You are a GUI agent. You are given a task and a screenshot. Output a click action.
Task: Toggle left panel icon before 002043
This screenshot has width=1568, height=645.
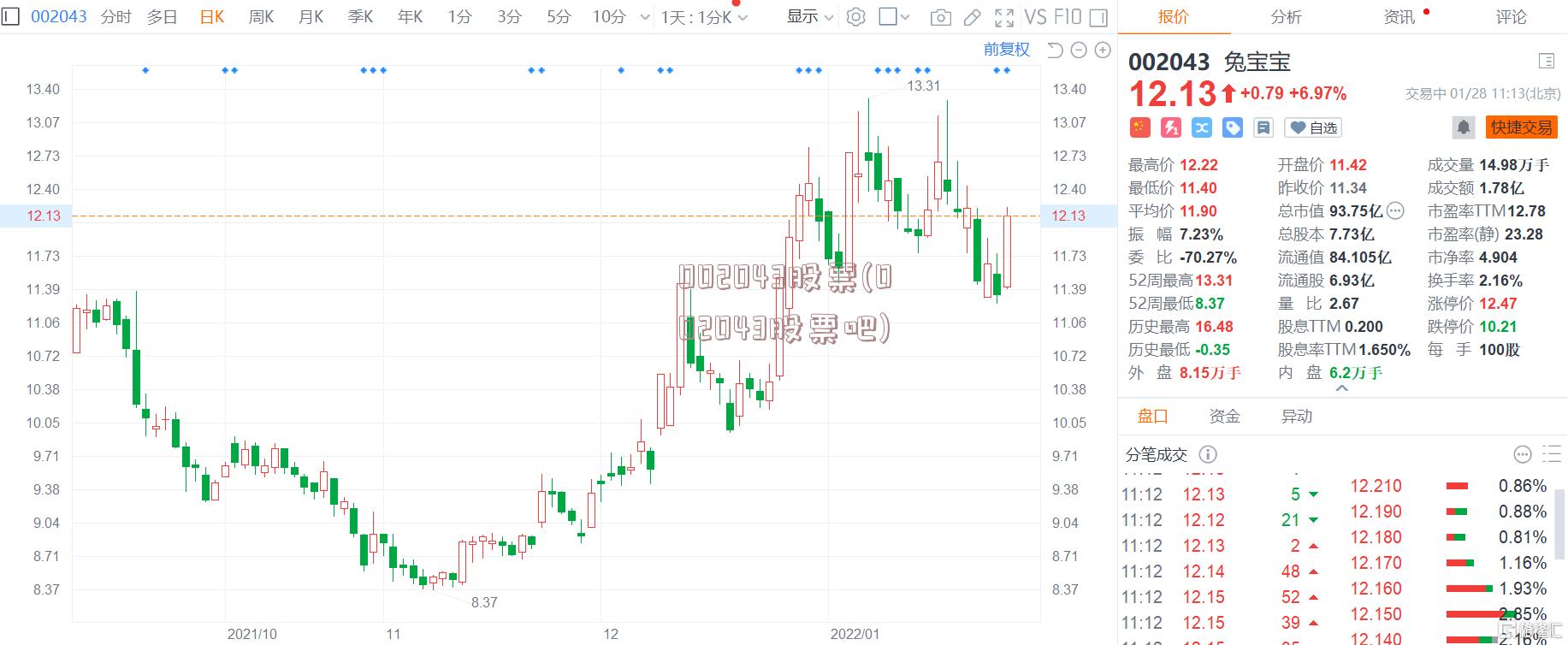10,16
